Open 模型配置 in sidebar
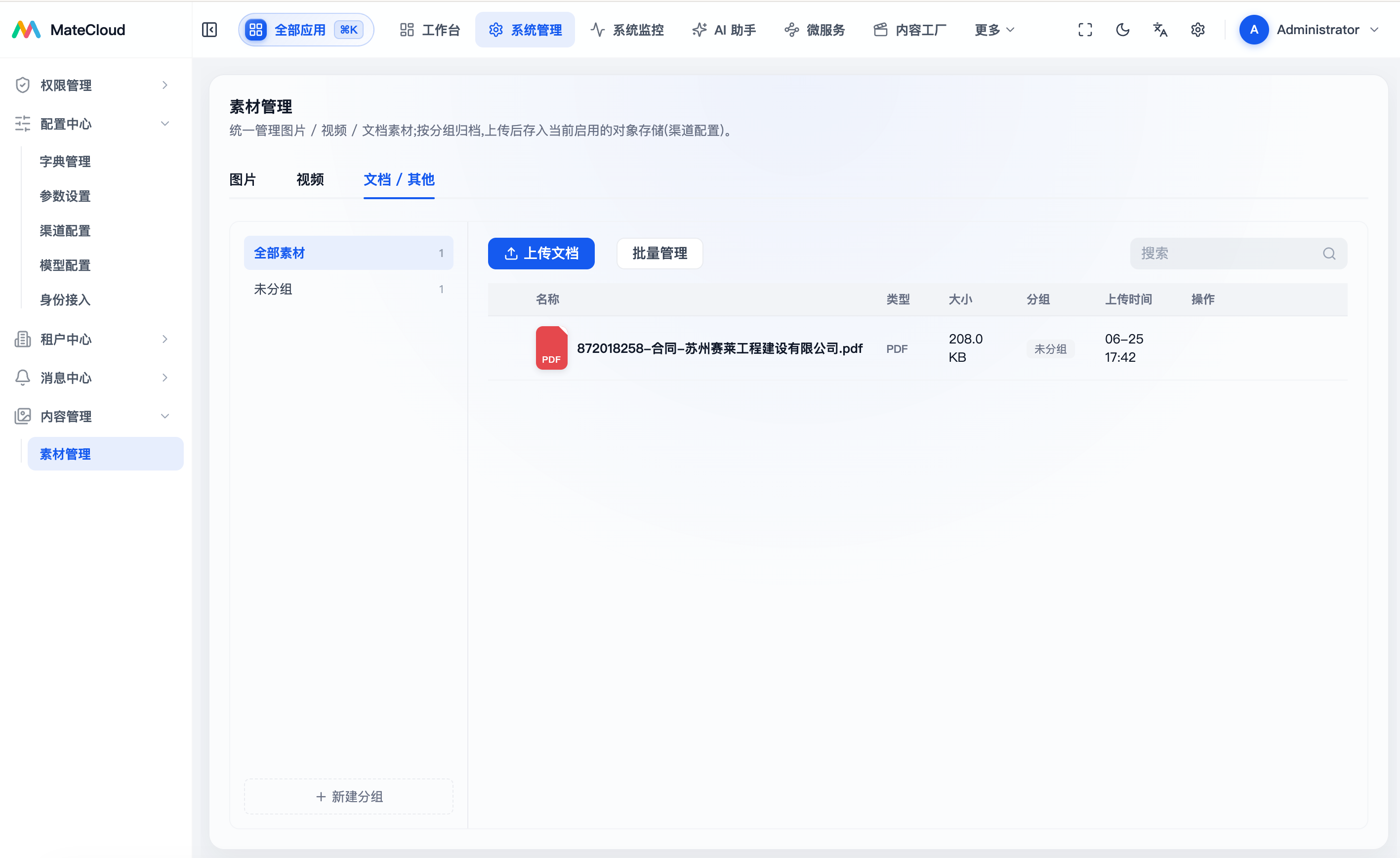Viewport: 1400px width, 858px height. 65,265
